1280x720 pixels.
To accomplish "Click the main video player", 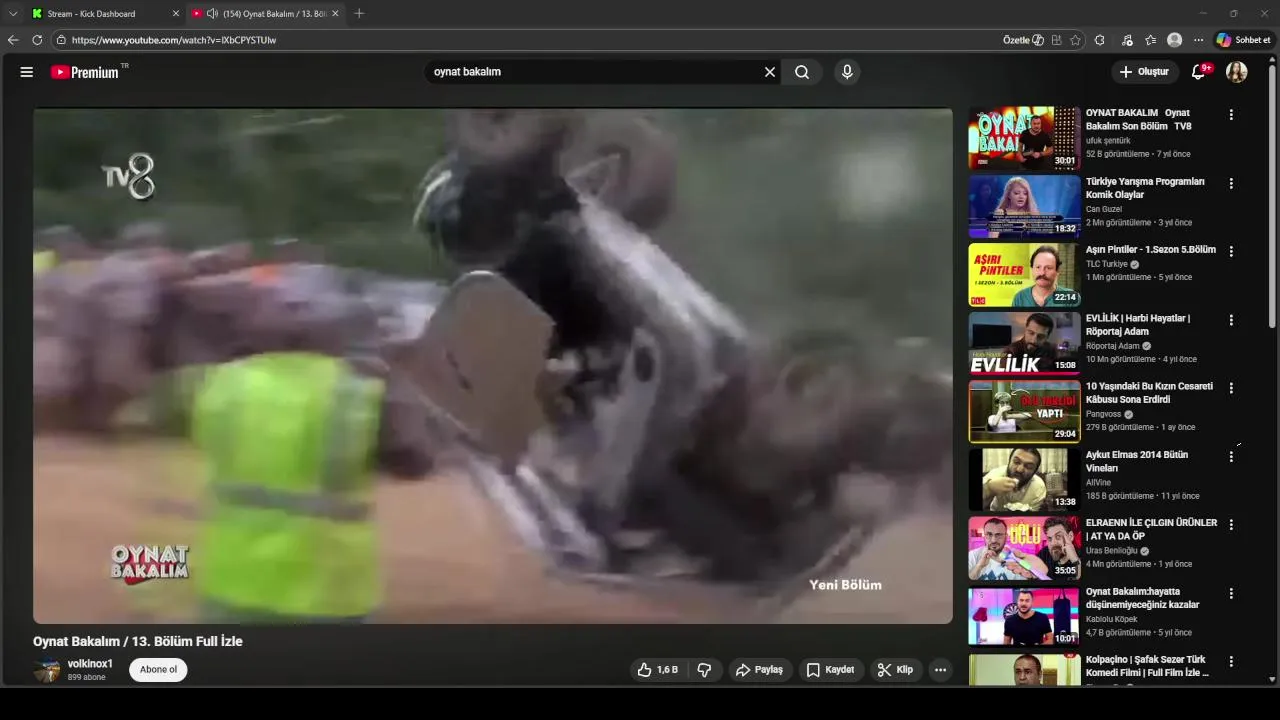I will [492, 366].
